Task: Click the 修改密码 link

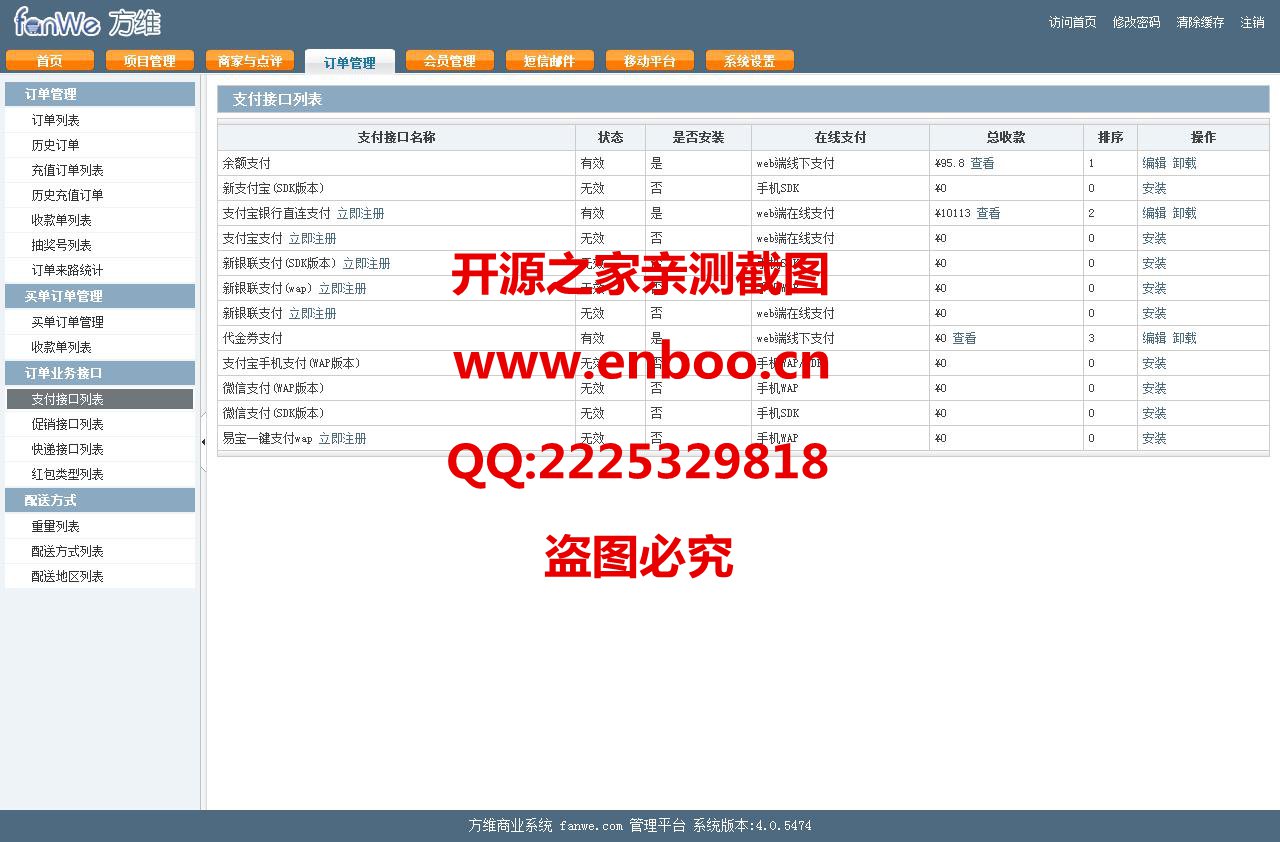Action: click(1137, 22)
